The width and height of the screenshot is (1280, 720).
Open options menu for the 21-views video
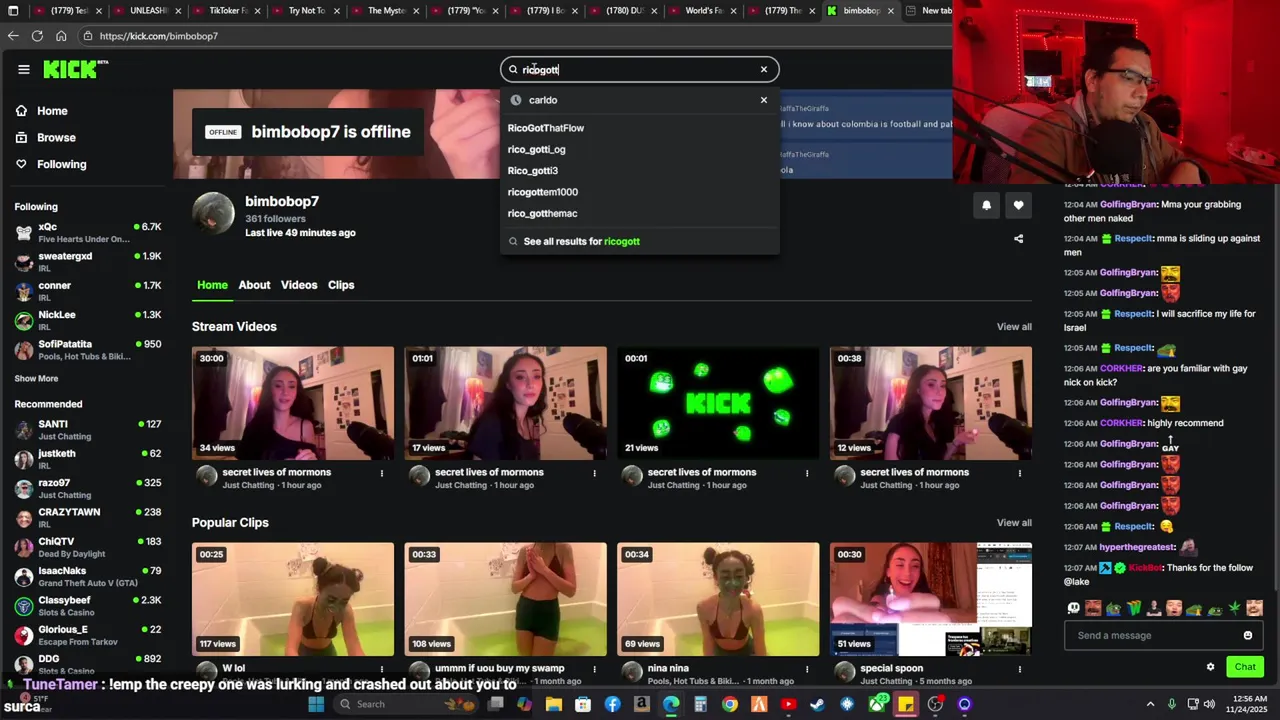[807, 473]
